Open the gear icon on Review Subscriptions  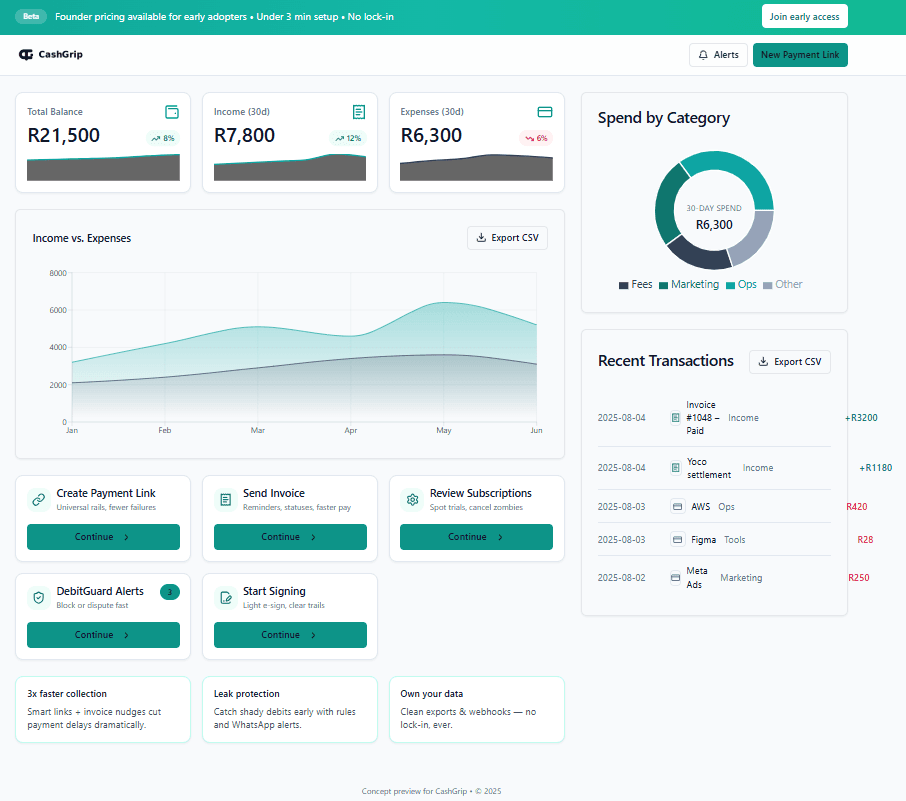(411, 498)
